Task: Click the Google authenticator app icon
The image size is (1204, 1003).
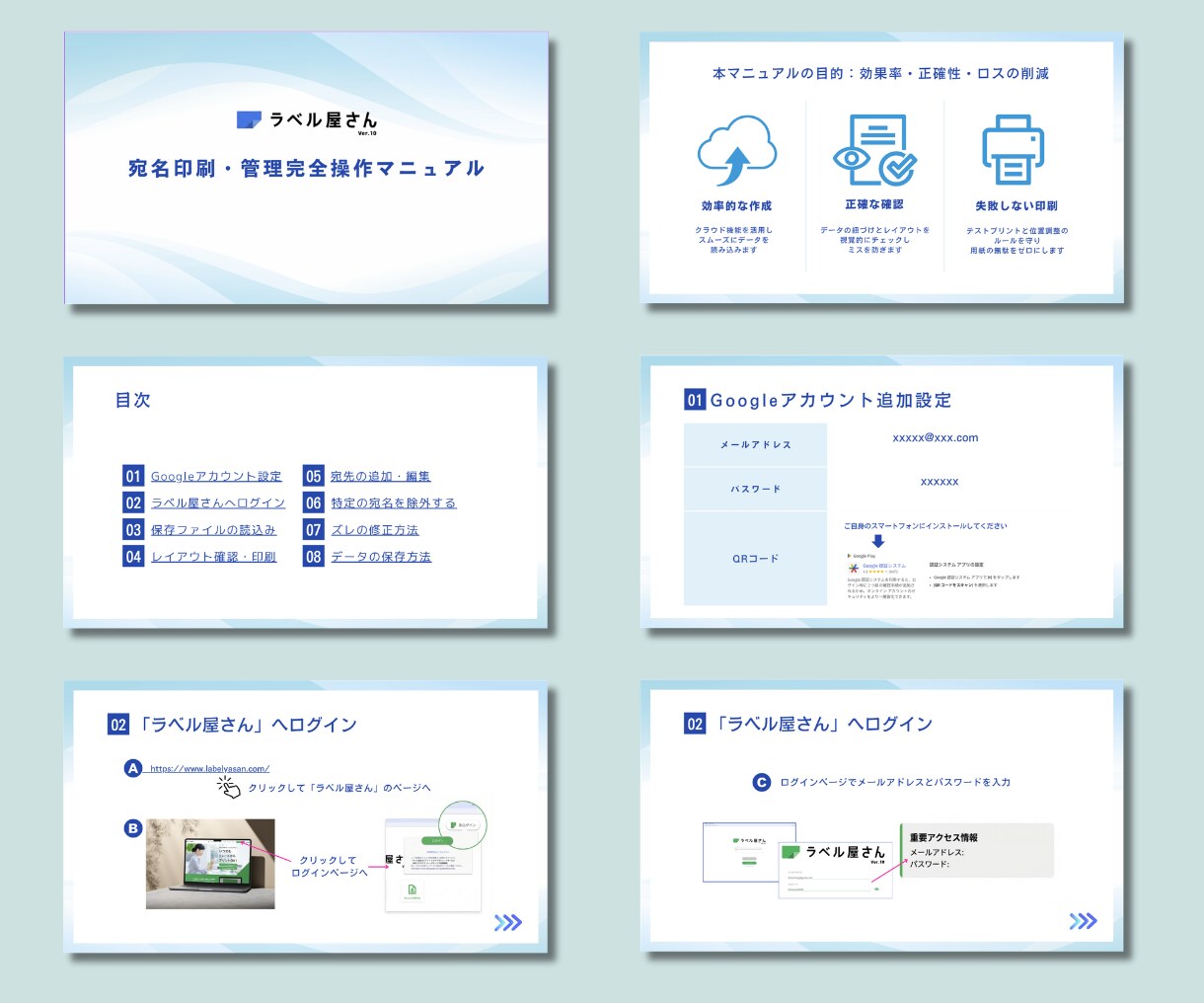Action: coord(854,569)
